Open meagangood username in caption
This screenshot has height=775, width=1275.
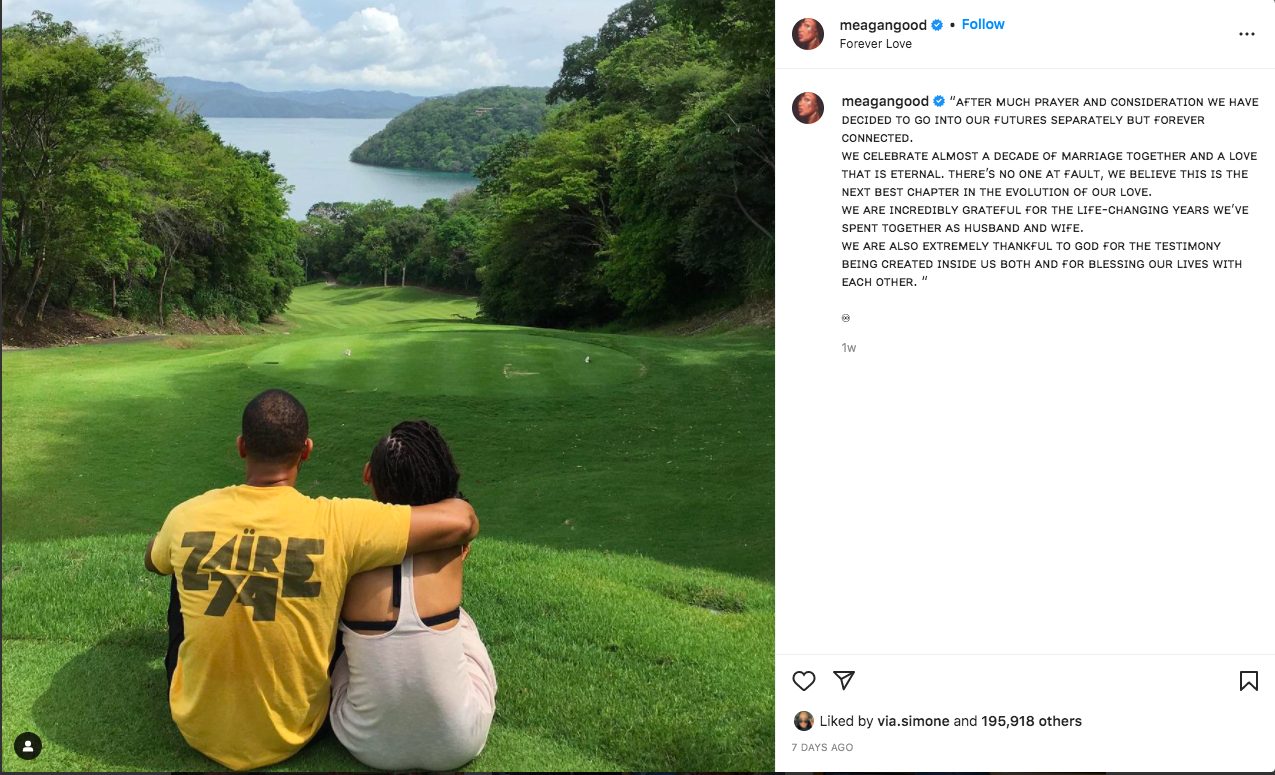click(x=885, y=101)
